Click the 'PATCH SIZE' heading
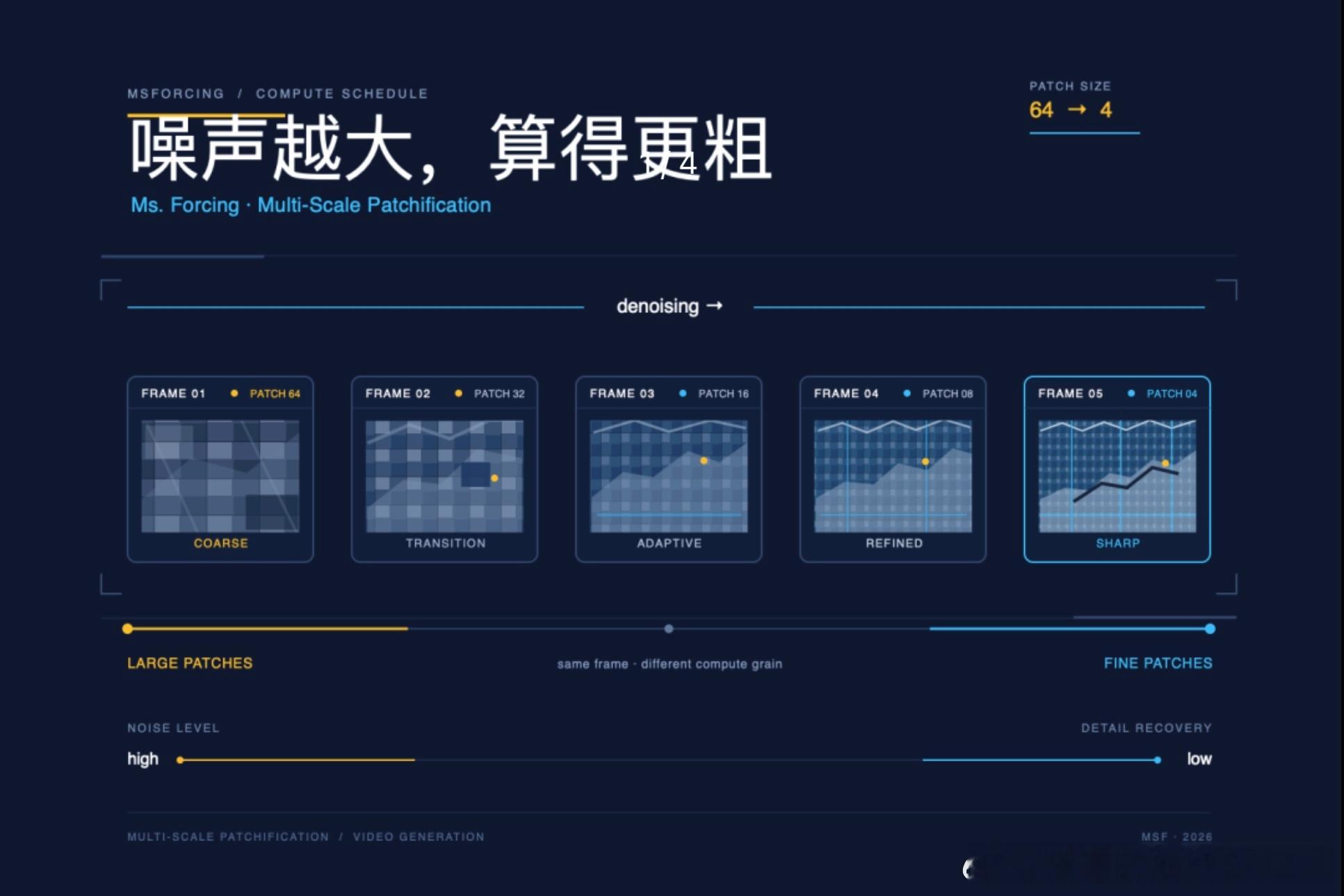Screen dimensions: 1344x896 pyautogui.click(x=1070, y=86)
